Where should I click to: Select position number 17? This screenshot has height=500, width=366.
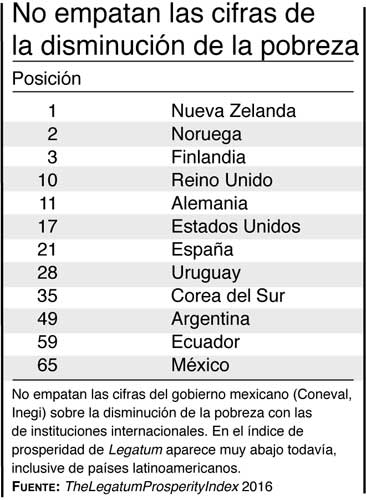point(48,226)
